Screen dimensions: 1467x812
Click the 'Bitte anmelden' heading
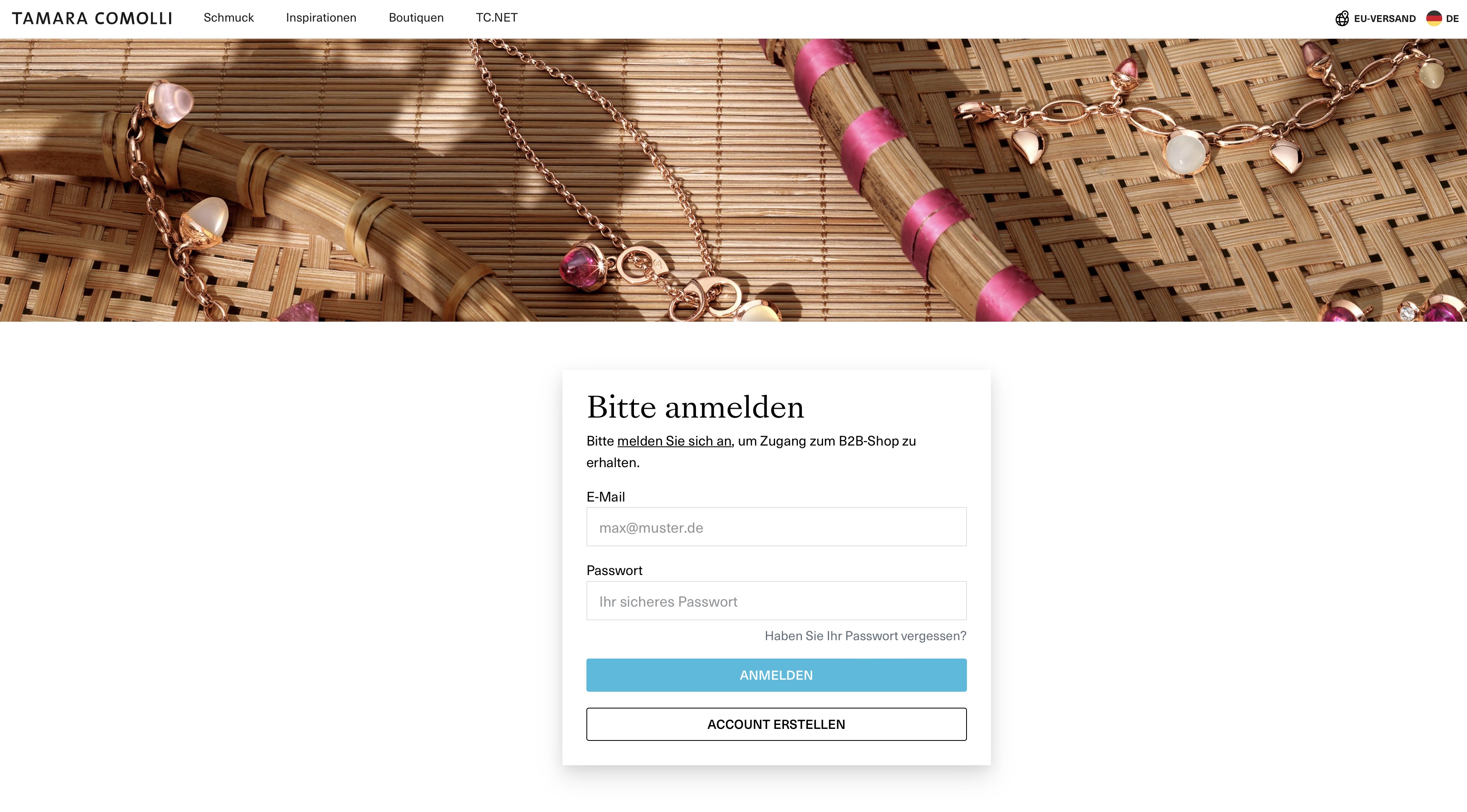click(696, 407)
